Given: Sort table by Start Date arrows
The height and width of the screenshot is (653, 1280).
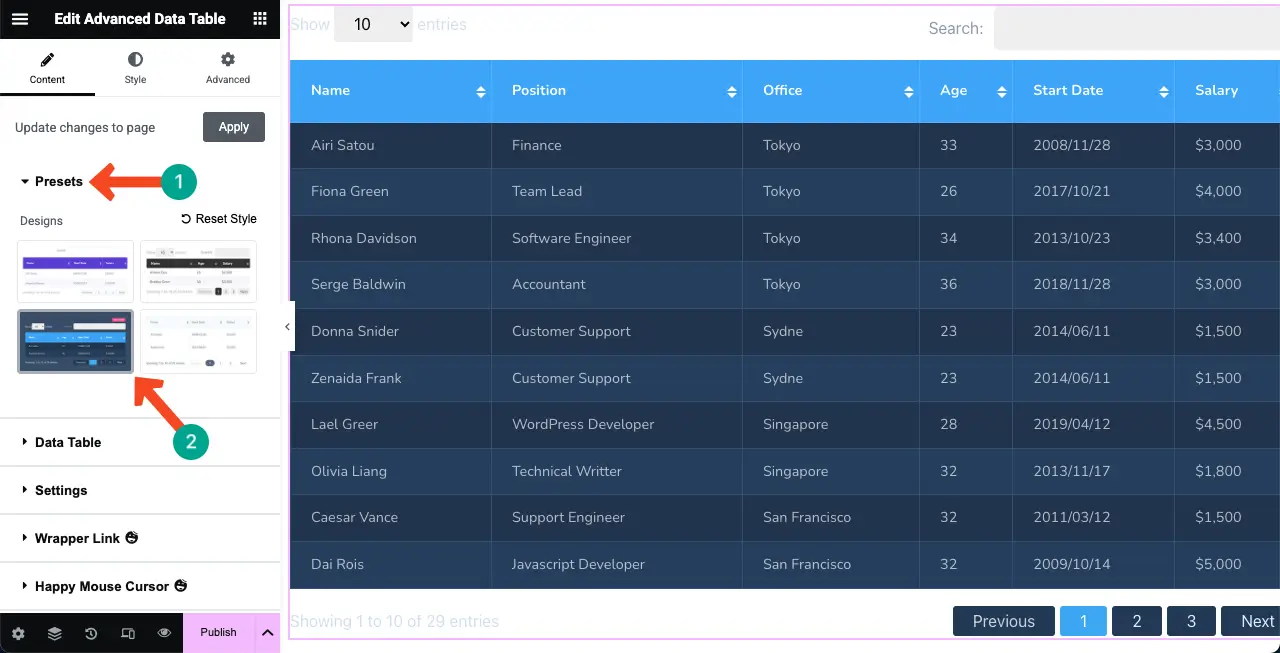Looking at the screenshot, I should (1164, 91).
